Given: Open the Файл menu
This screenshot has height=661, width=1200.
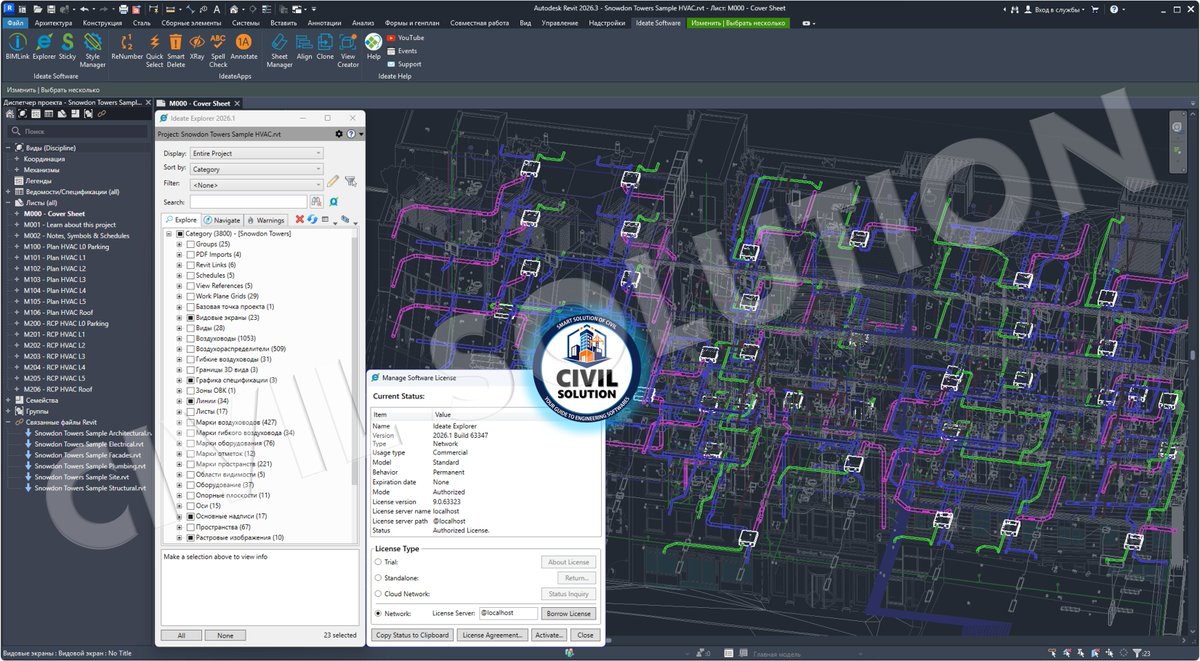Looking at the screenshot, I should pyautogui.click(x=15, y=22).
